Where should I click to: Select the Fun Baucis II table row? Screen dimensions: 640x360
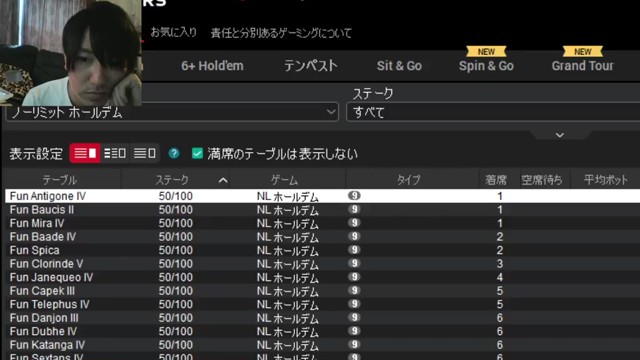(x=322, y=210)
